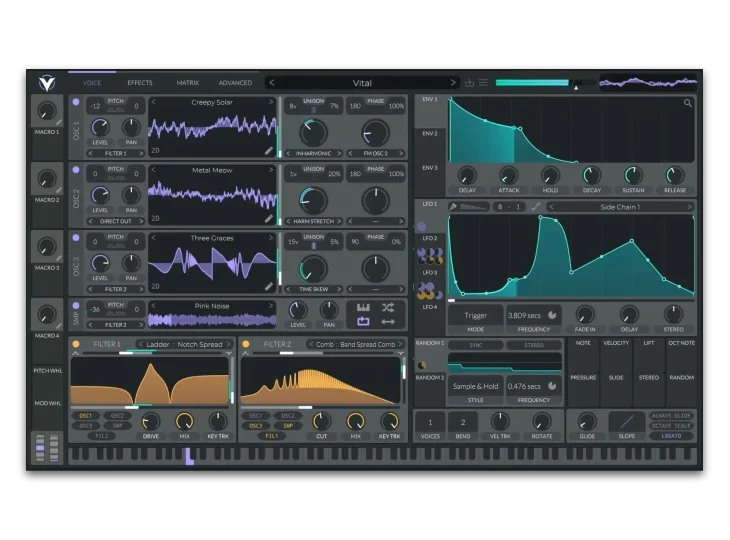The width and height of the screenshot is (730, 540).
Task: Click the pencil edit icon on Creepy Solar wavetable
Action: point(268,150)
